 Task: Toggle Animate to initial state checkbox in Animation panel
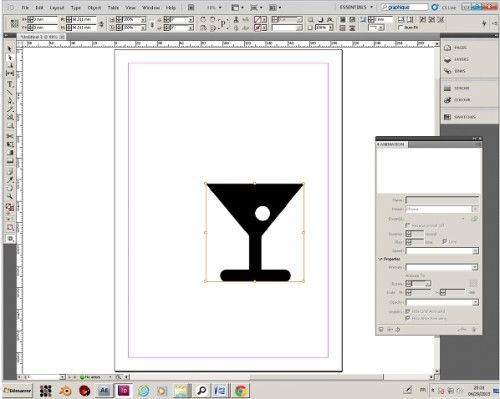point(407,226)
